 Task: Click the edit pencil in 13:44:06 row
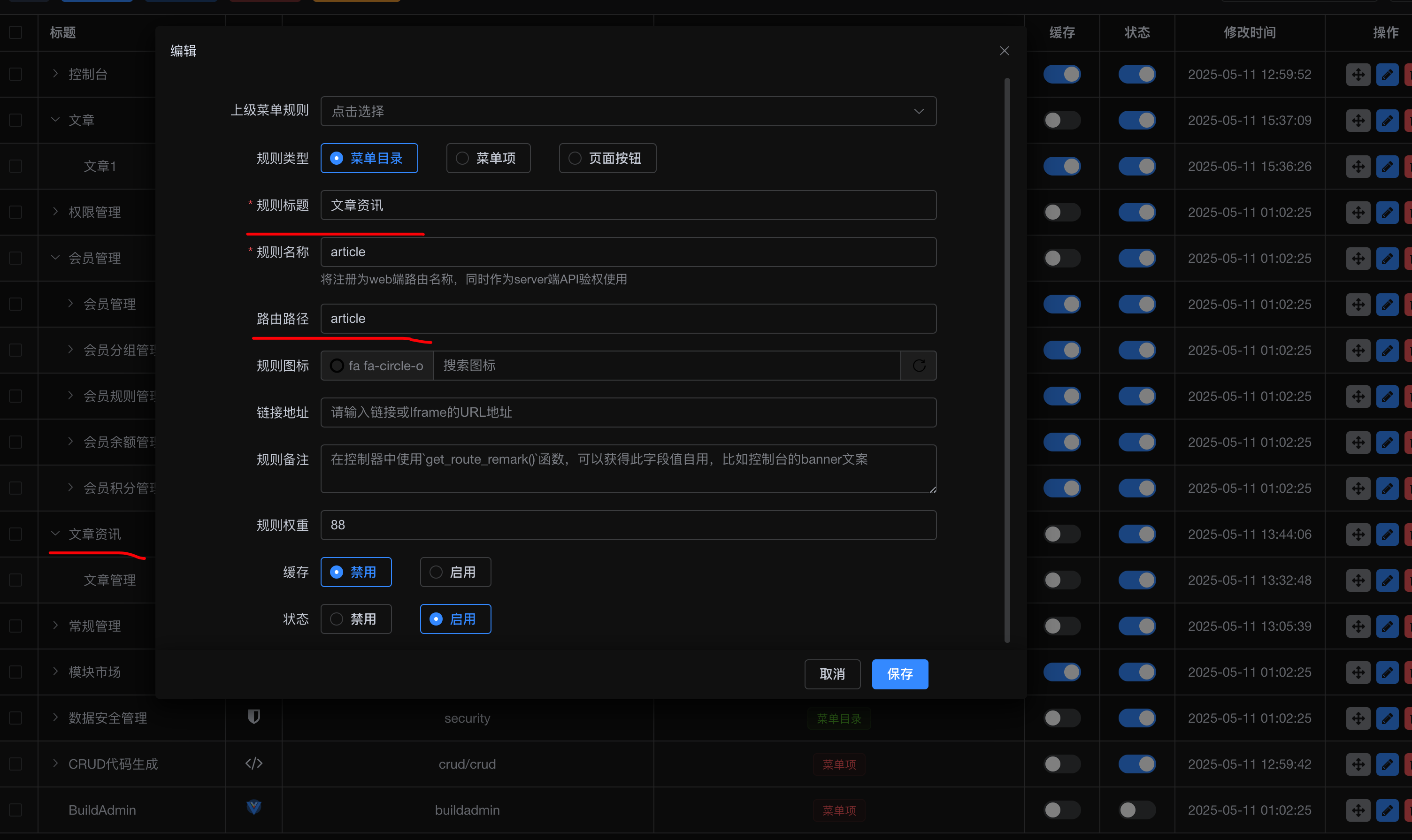[x=1387, y=535]
